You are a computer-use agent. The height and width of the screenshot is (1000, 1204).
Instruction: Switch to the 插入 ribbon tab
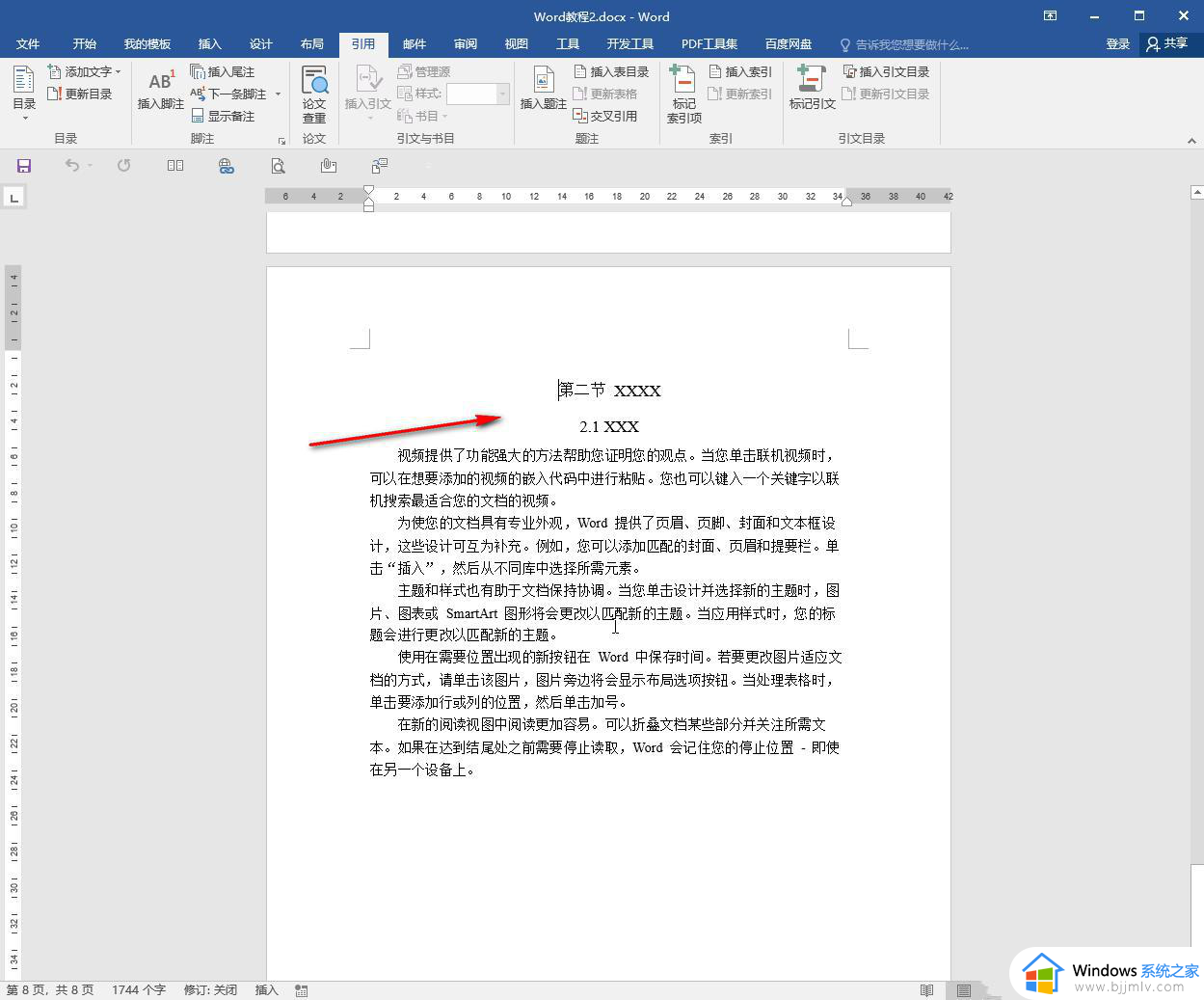click(210, 44)
